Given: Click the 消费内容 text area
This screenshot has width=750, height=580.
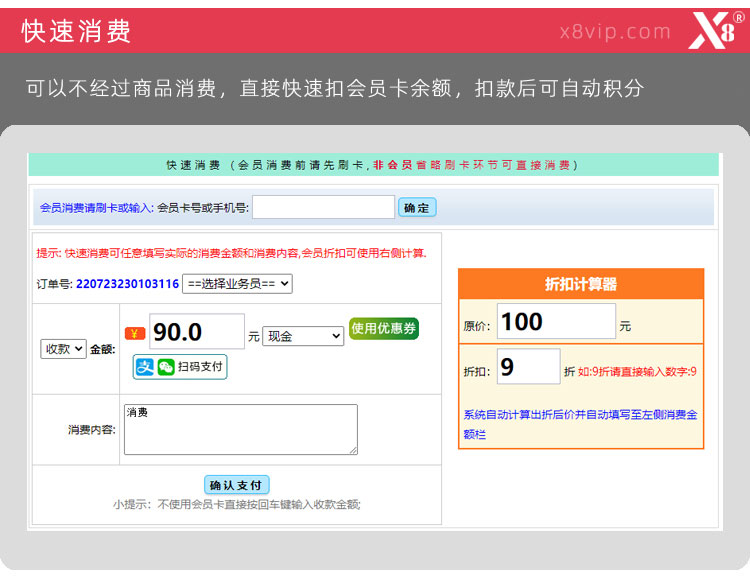Looking at the screenshot, I should coord(241,429).
